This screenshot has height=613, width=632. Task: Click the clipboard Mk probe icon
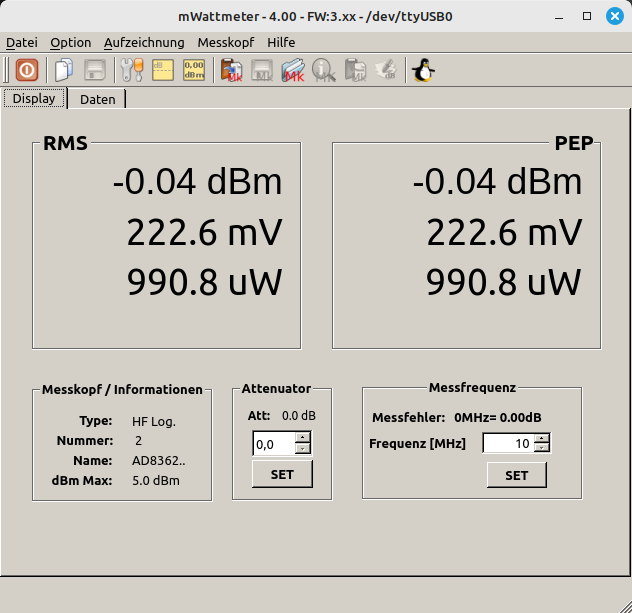[232, 70]
